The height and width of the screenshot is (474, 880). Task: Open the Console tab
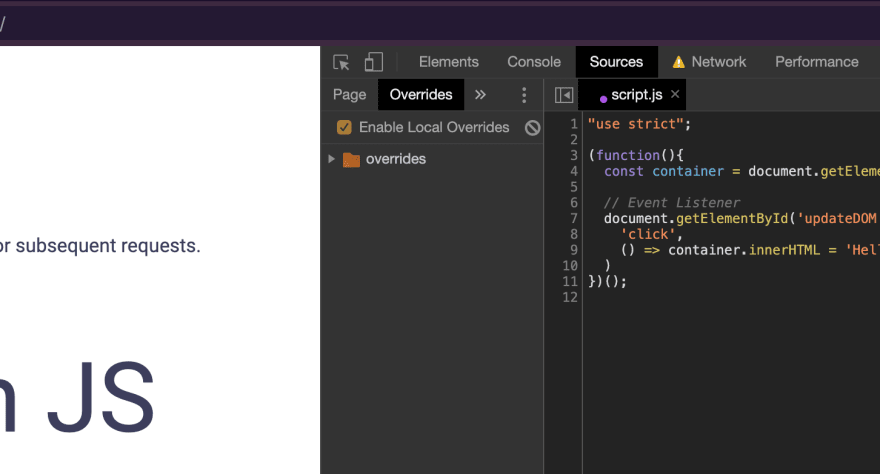pos(534,62)
